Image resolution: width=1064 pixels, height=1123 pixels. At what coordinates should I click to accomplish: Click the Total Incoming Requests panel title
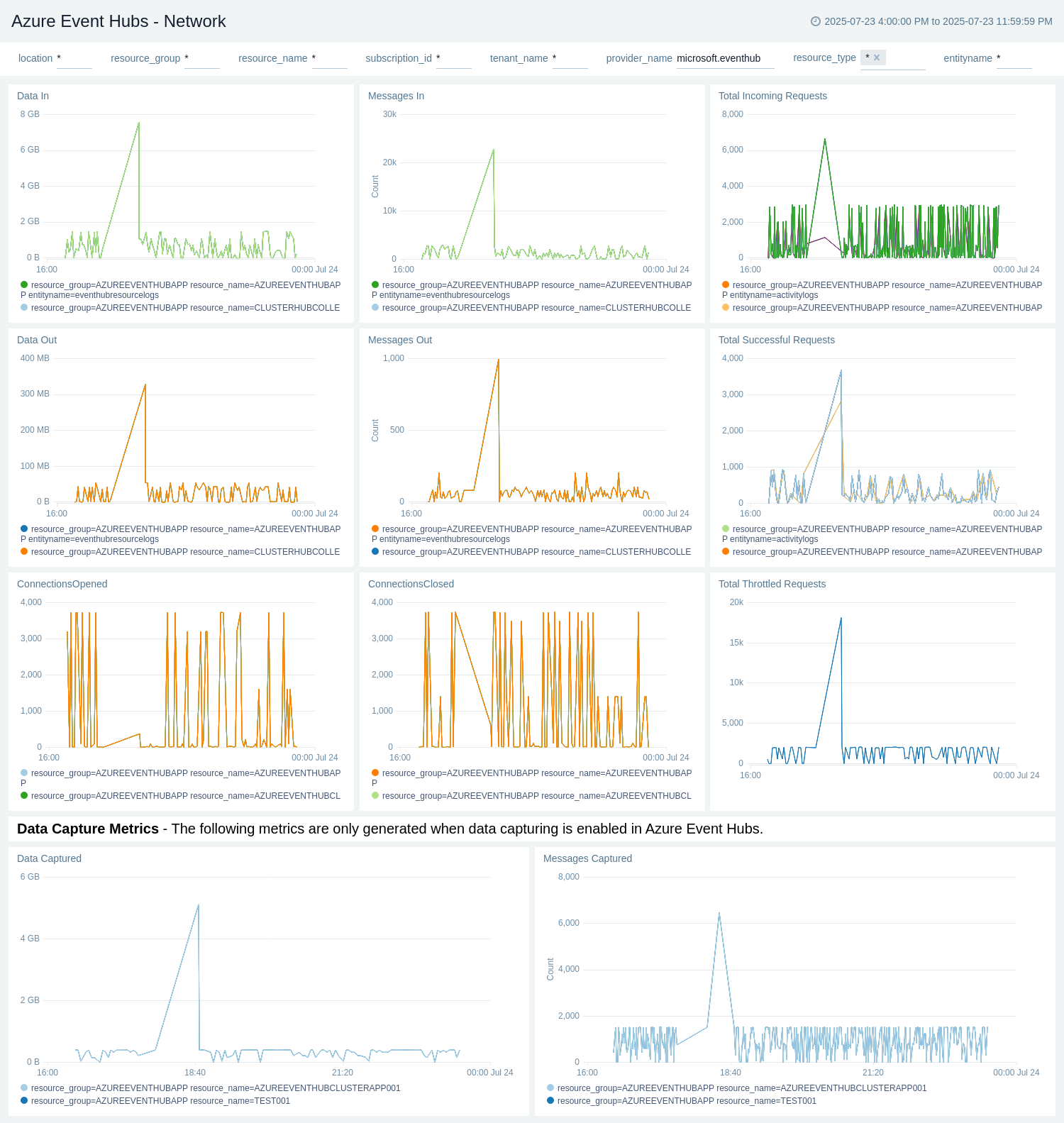tap(772, 96)
